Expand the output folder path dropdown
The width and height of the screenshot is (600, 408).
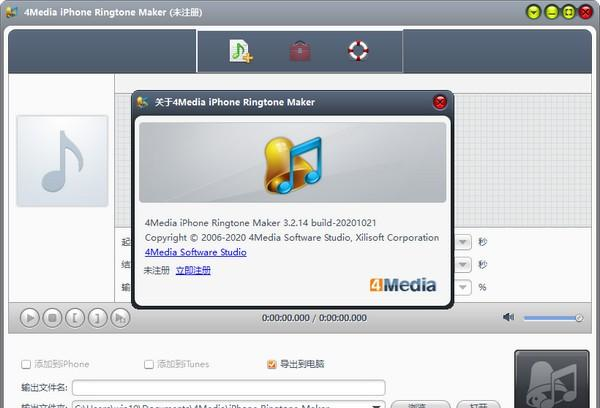(377, 405)
